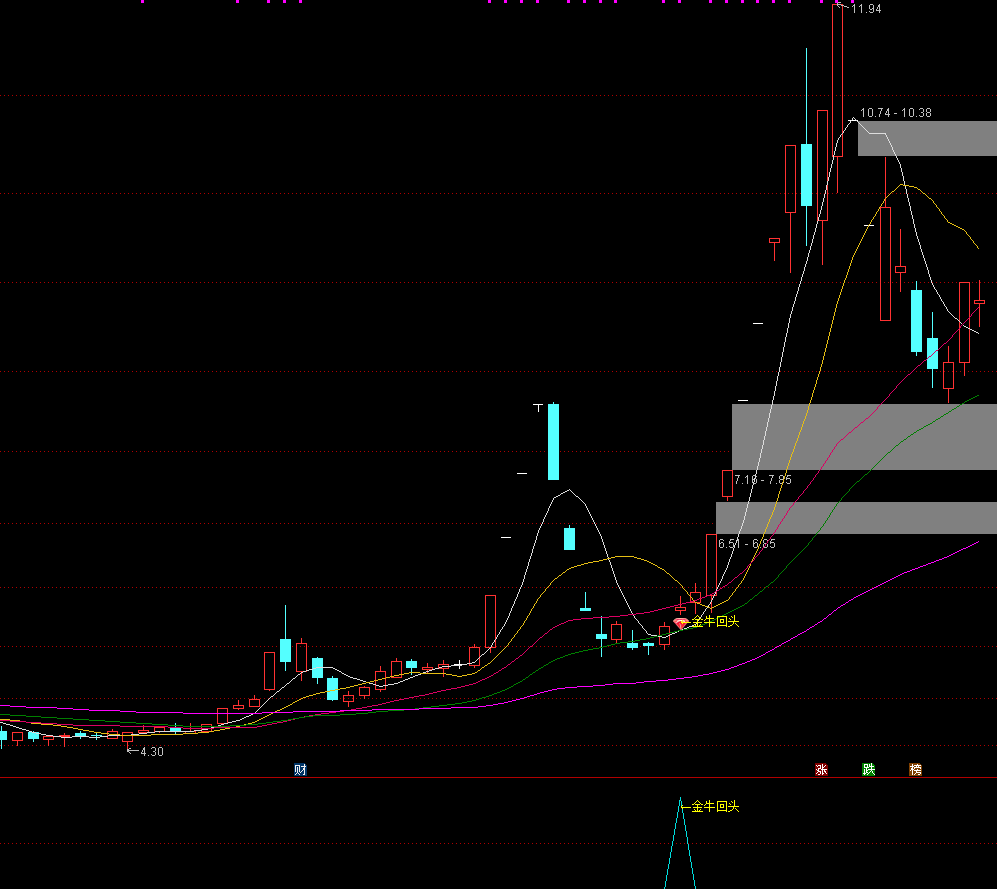Click the blue 财 financial info icon
The width and height of the screenshot is (997, 889).
pyautogui.click(x=299, y=769)
